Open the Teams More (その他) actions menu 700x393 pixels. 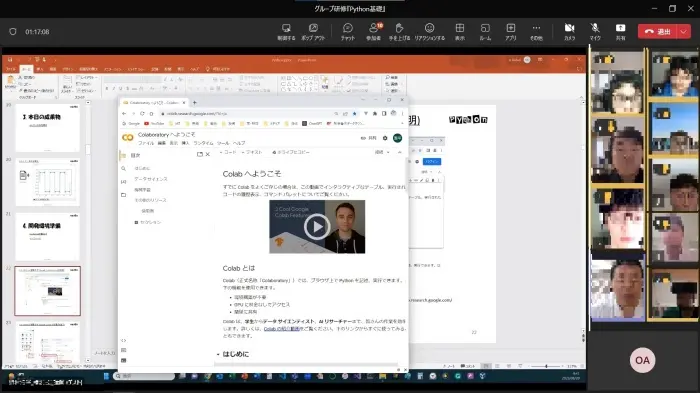(x=536, y=32)
